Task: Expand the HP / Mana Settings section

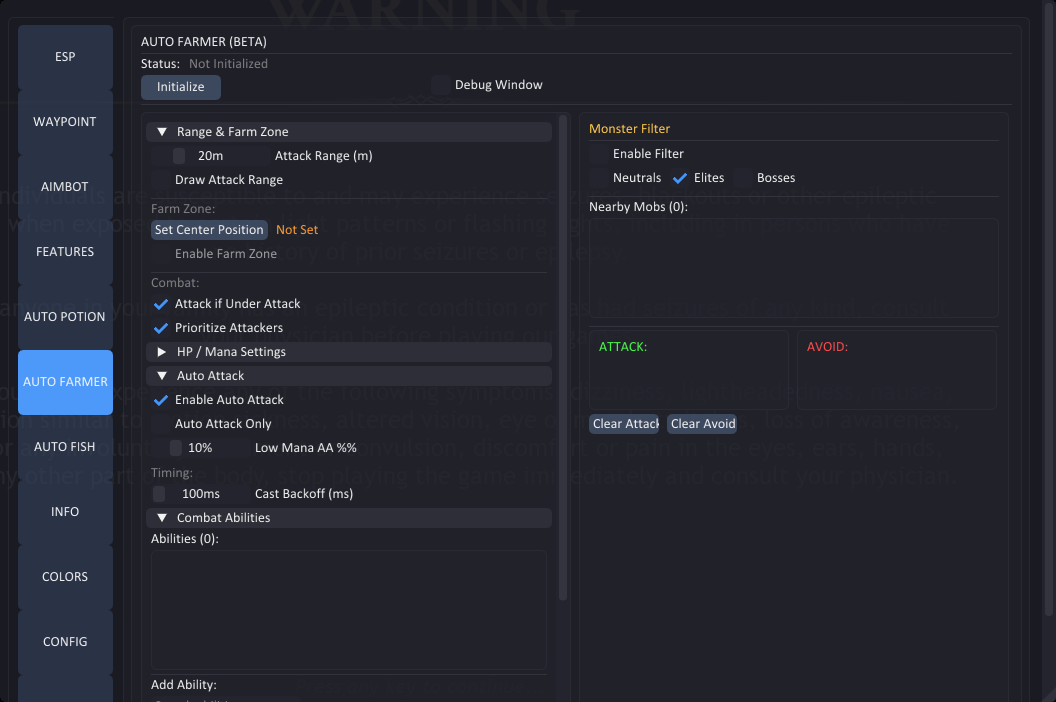Action: [x=162, y=352]
